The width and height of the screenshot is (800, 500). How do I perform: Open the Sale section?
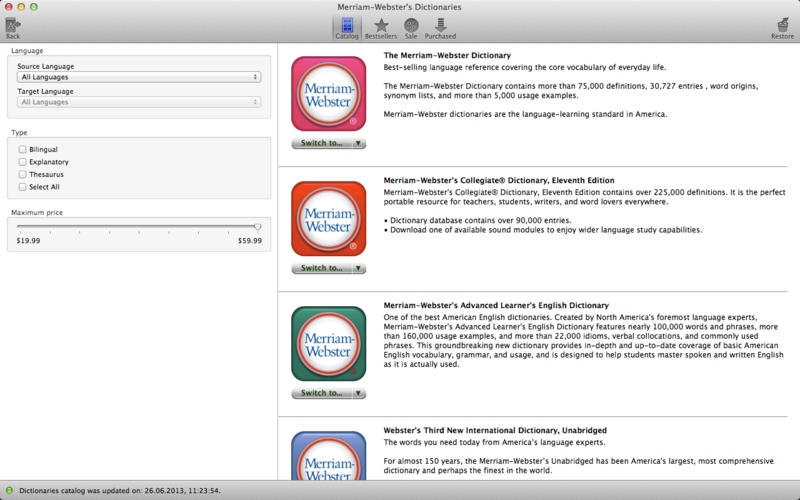[411, 28]
